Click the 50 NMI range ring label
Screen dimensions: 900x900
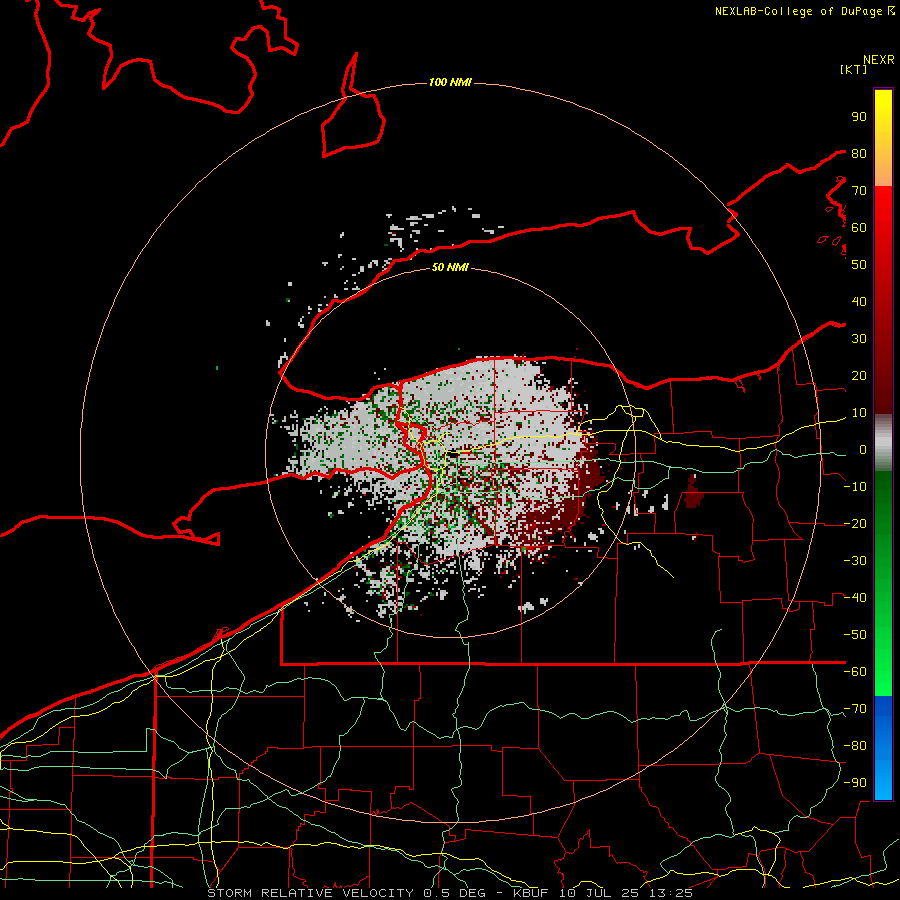coord(450,267)
